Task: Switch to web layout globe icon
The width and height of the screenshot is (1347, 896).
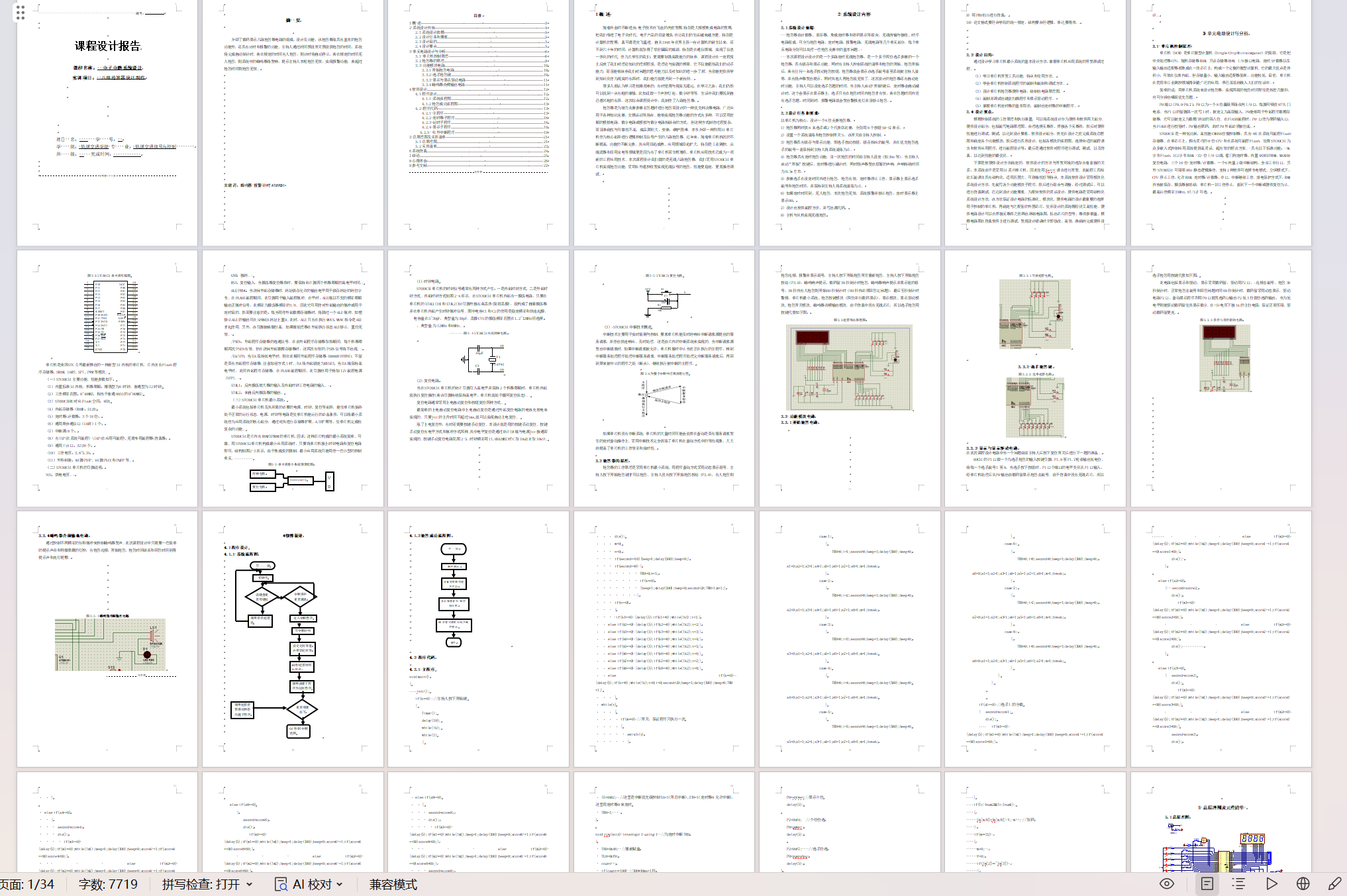Action: pyautogui.click(x=1303, y=883)
